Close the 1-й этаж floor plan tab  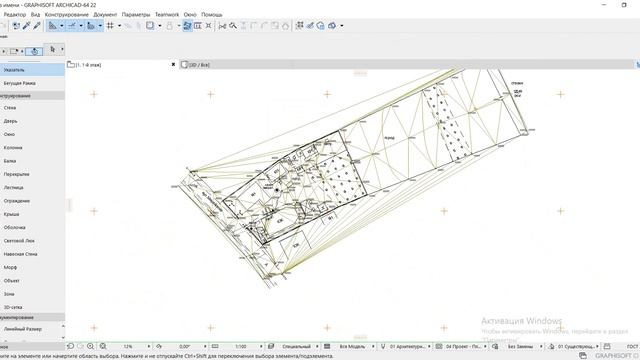pyautogui.click(x=173, y=64)
